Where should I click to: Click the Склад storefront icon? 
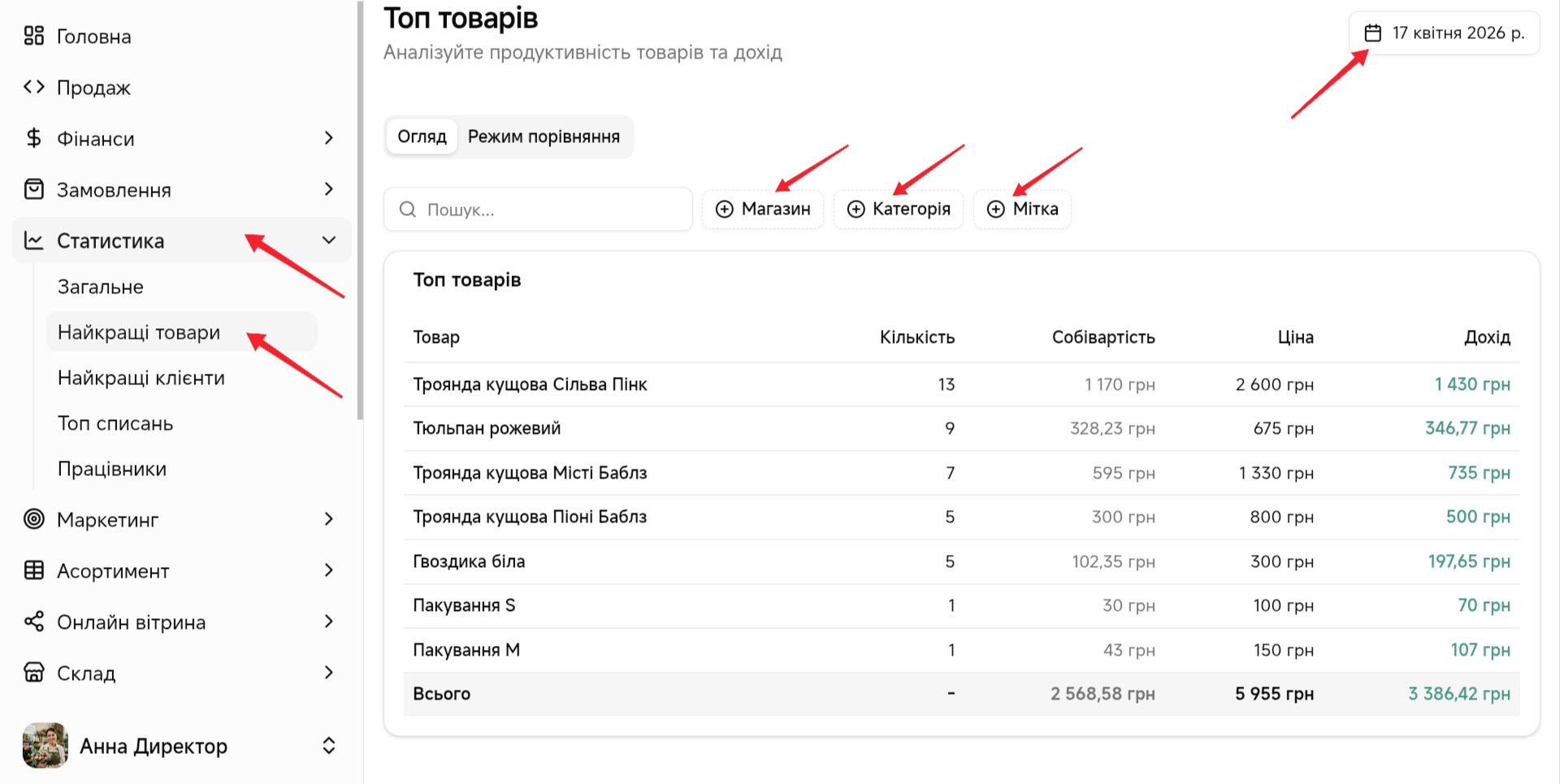[x=33, y=673]
